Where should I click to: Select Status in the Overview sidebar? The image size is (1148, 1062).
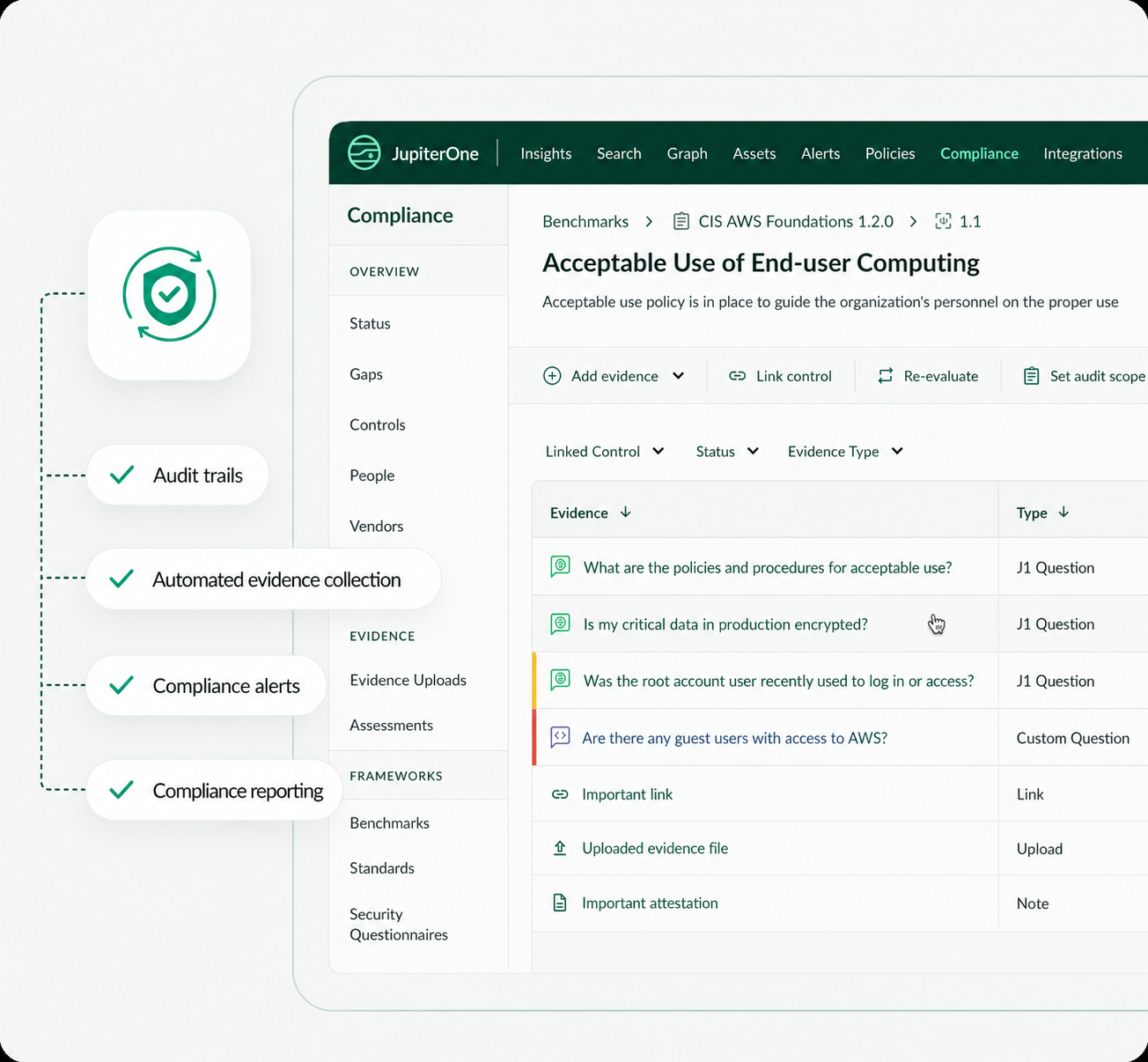point(370,323)
